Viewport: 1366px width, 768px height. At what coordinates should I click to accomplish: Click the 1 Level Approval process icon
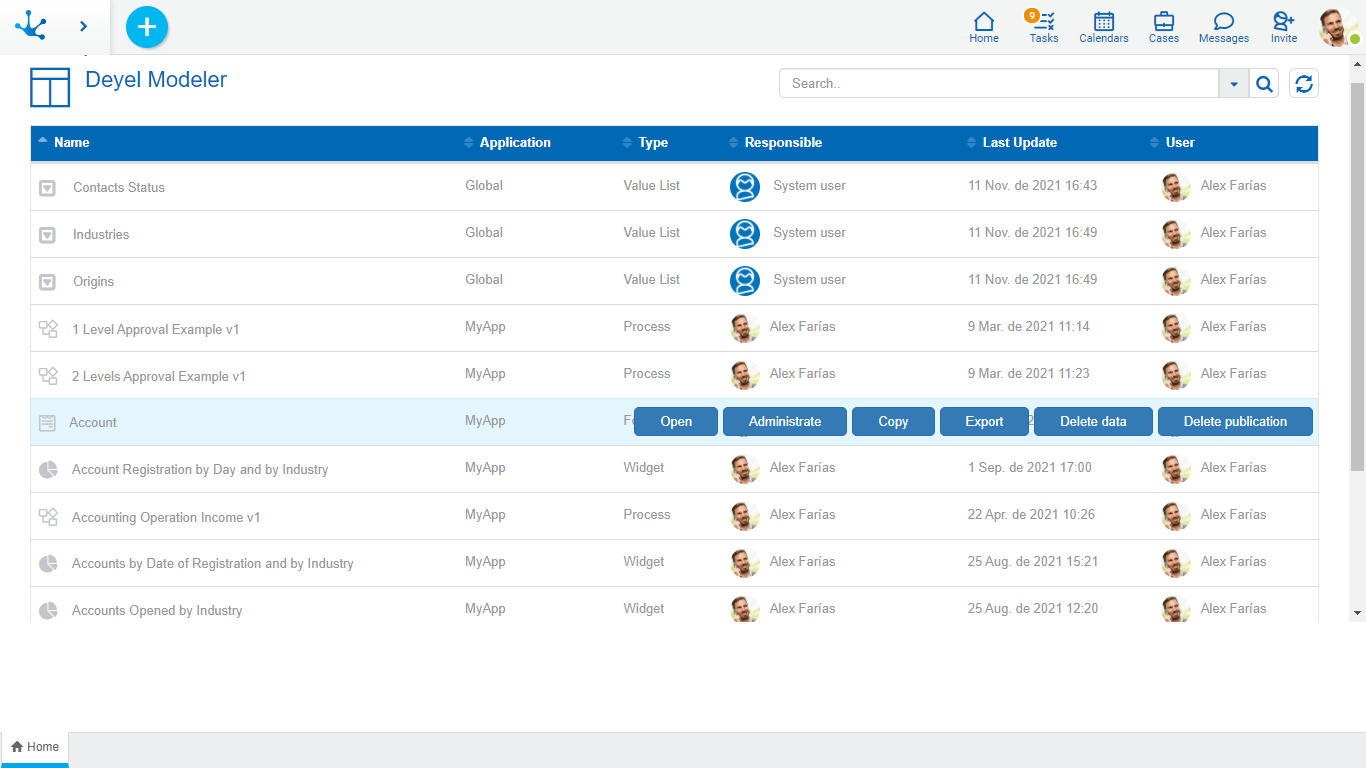pos(48,329)
